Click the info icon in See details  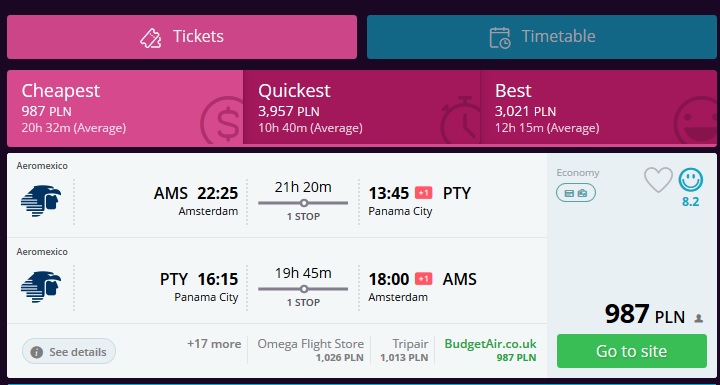[36, 352]
